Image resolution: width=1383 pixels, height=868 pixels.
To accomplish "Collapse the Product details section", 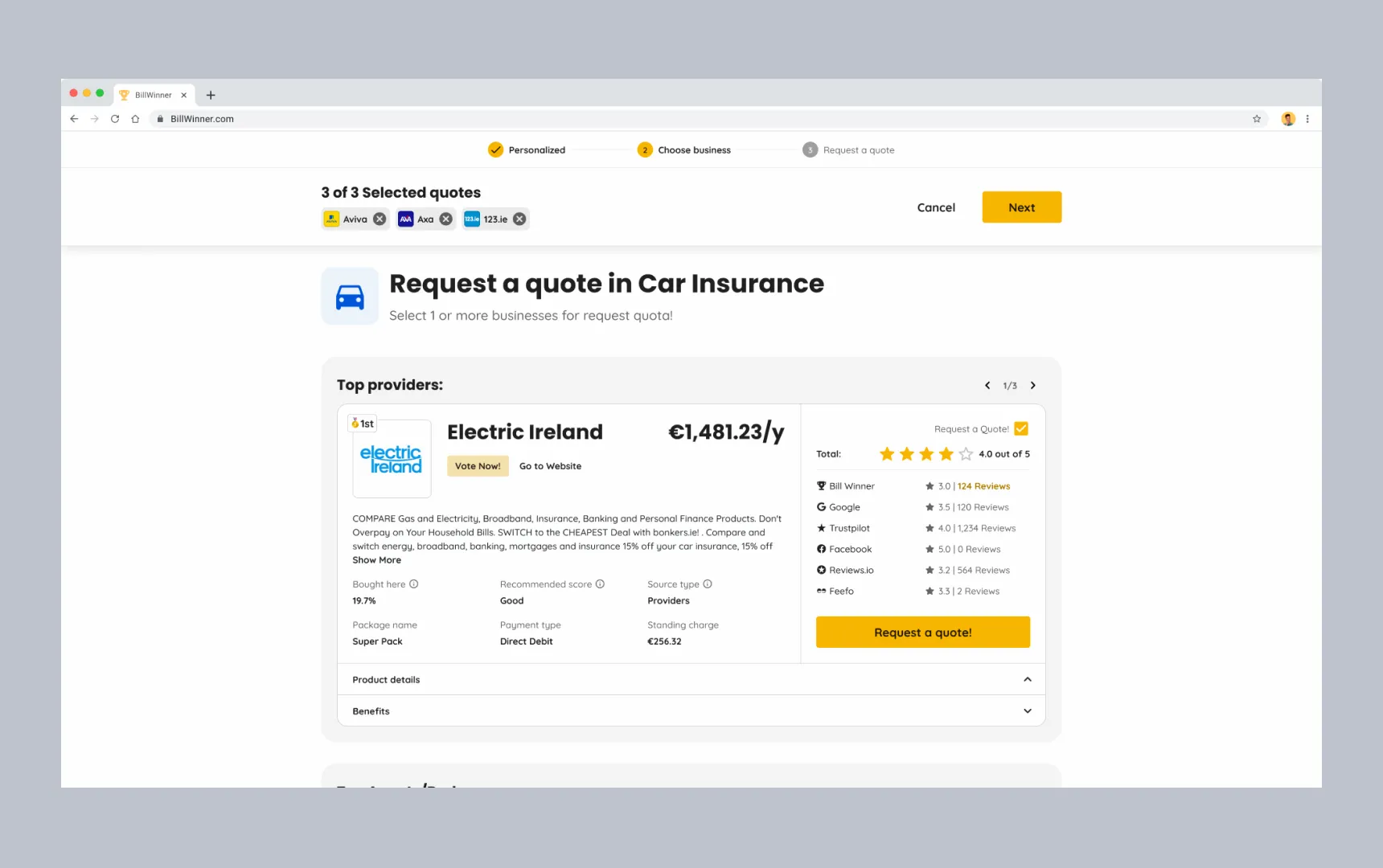I will 1027,680.
